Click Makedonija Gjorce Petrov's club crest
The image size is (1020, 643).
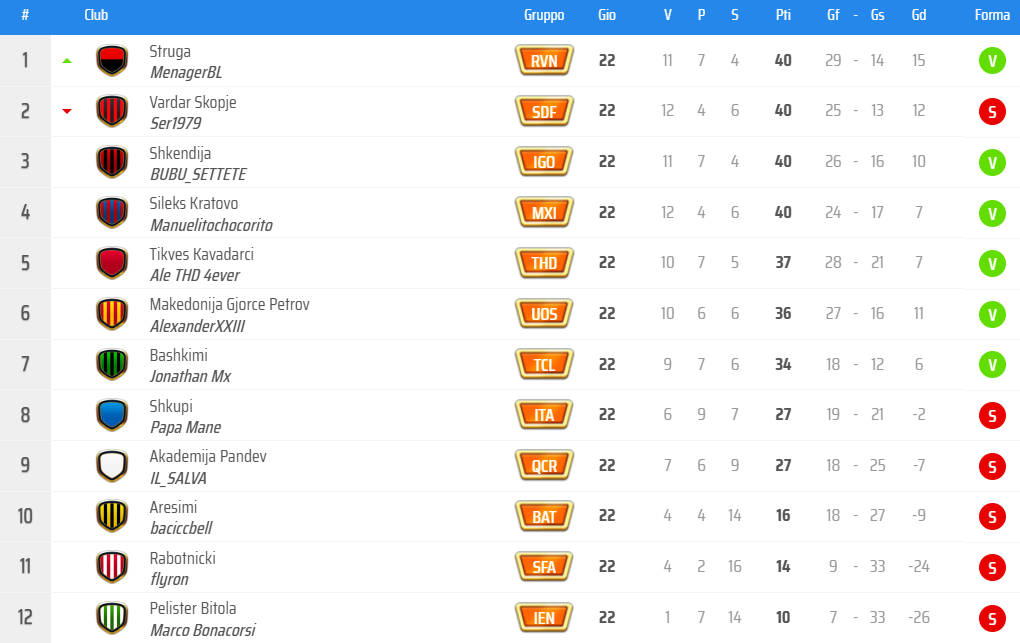coord(112,314)
